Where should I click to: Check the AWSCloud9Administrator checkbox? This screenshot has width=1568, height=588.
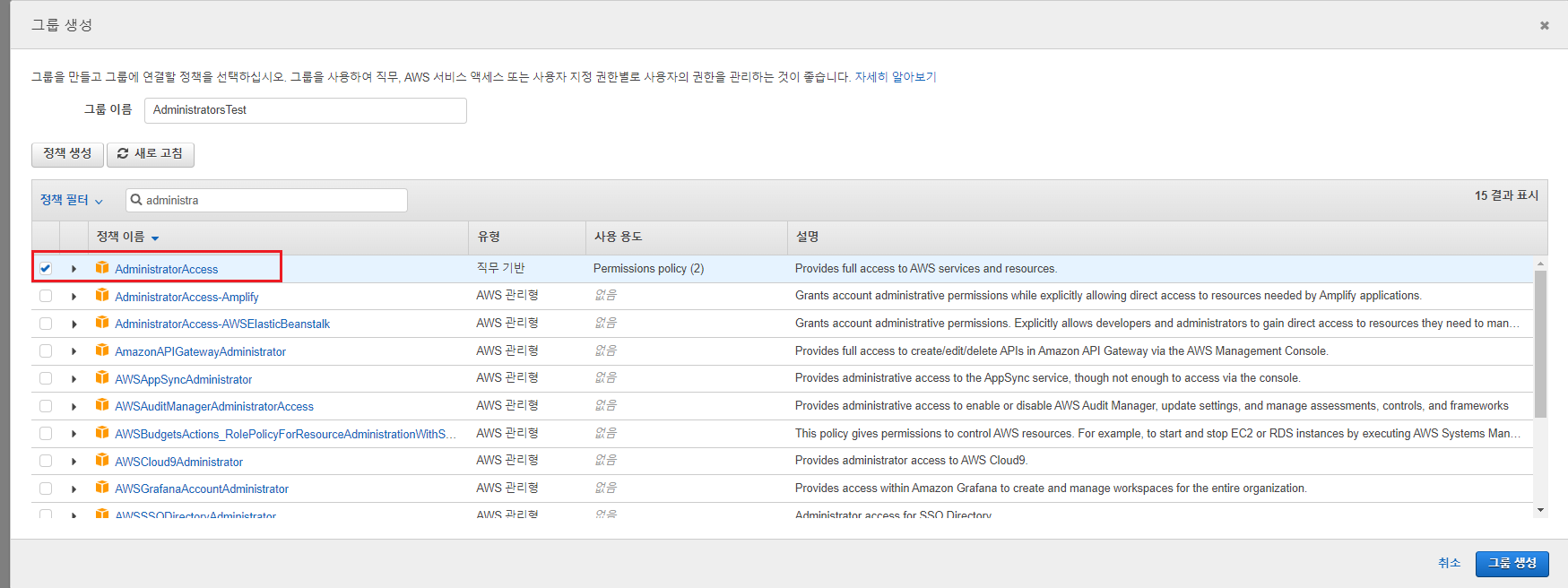pos(46,461)
